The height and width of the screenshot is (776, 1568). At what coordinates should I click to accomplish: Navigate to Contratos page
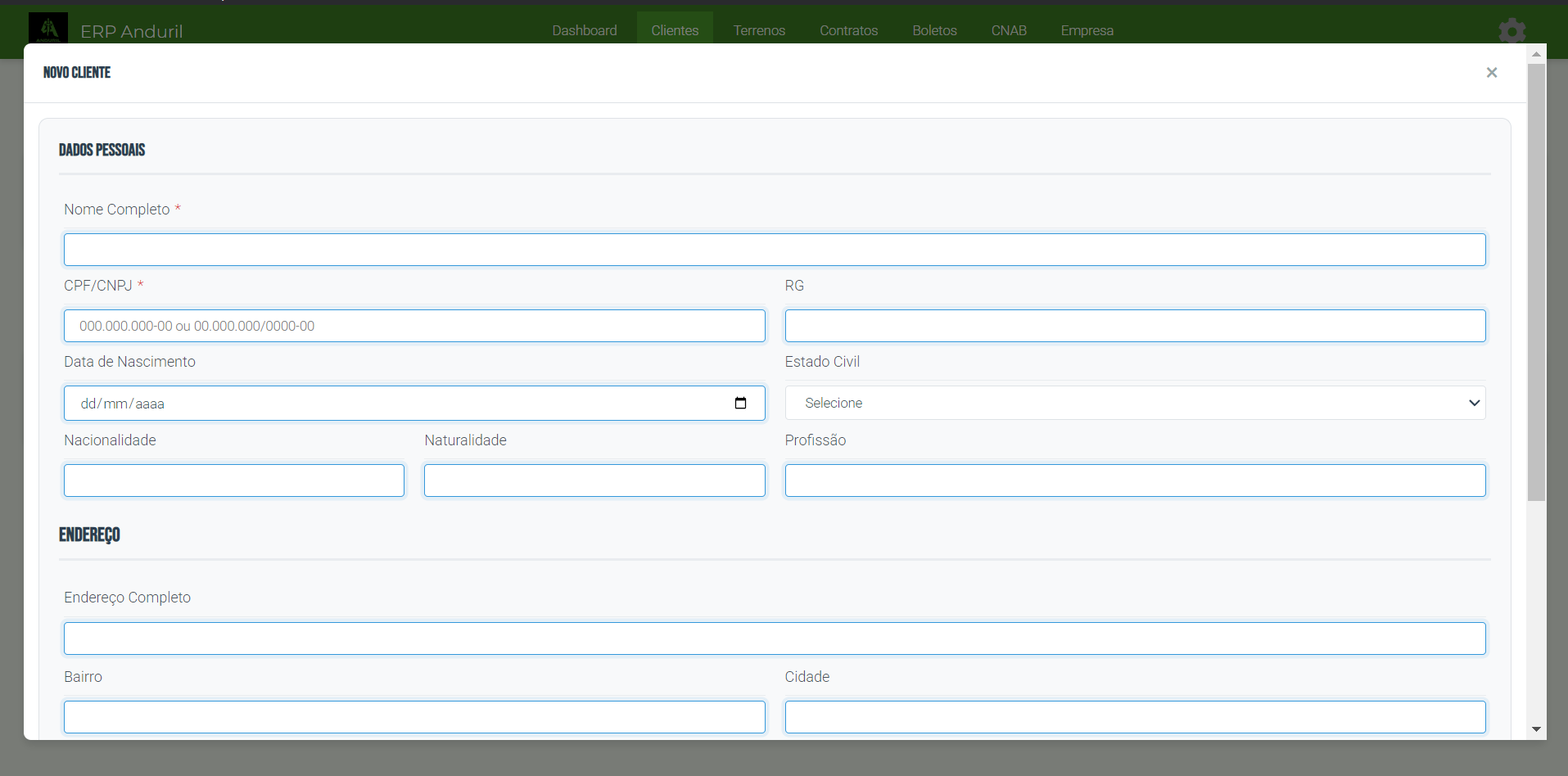point(848,31)
